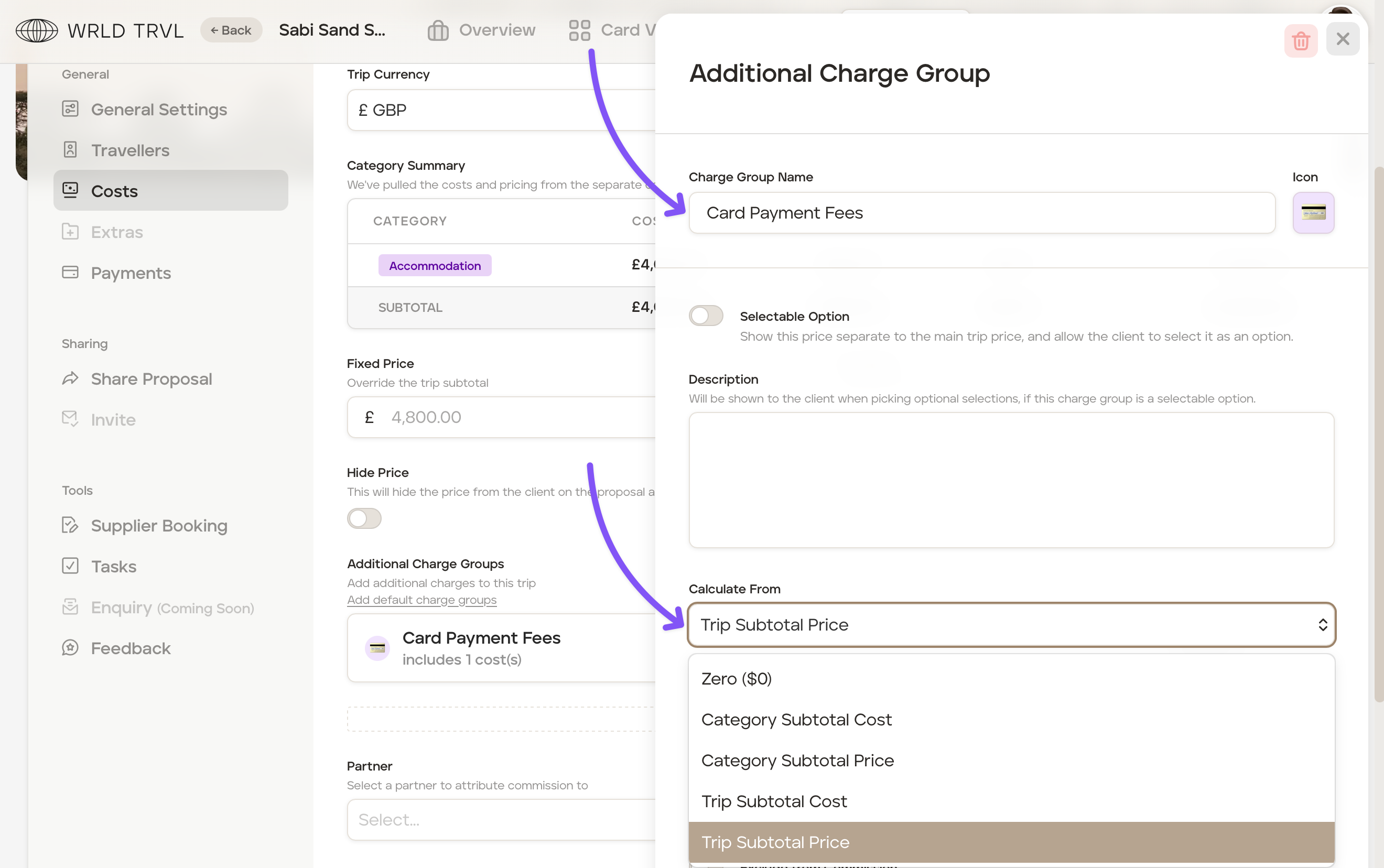Enable the Selectable Option toggle

point(706,316)
